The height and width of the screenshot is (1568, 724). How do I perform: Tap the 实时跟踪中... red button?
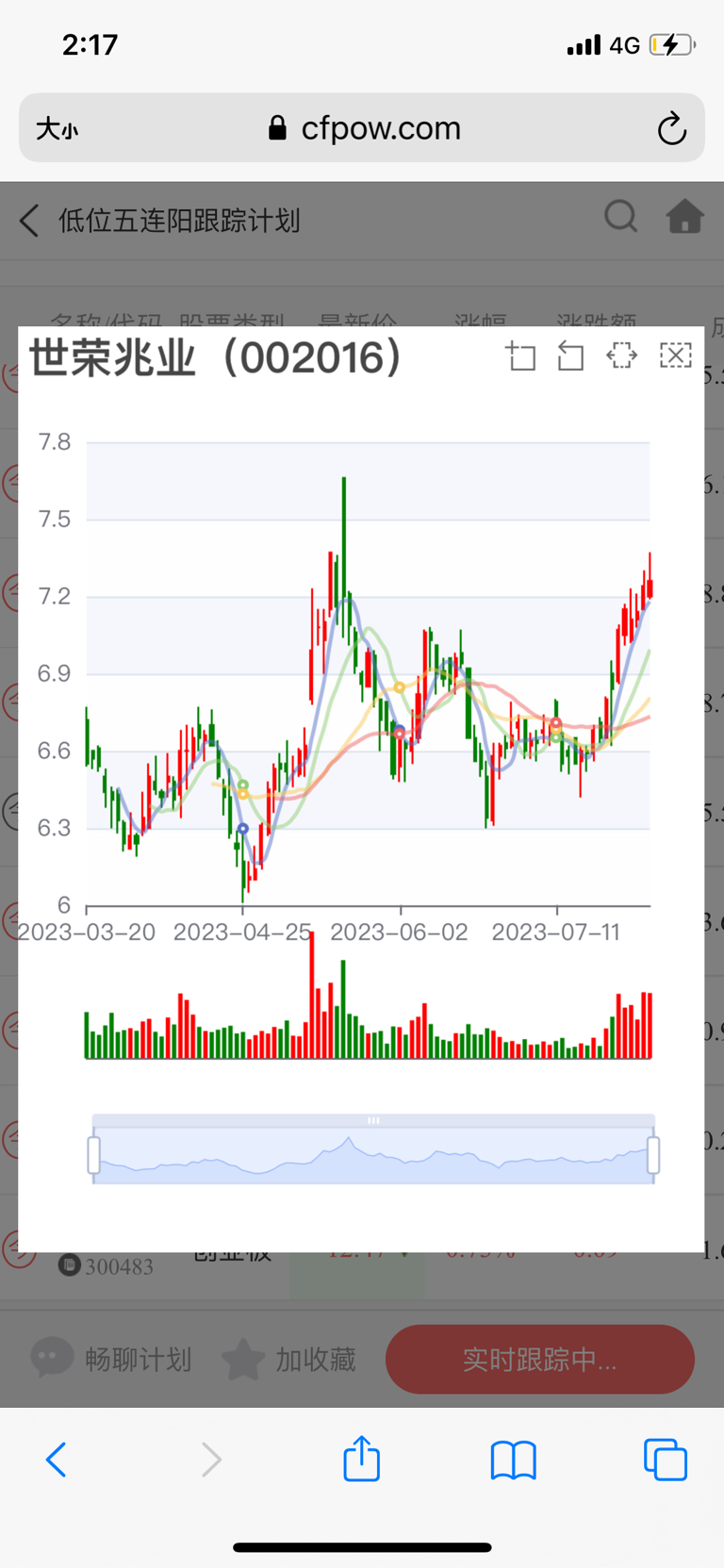click(x=540, y=1359)
